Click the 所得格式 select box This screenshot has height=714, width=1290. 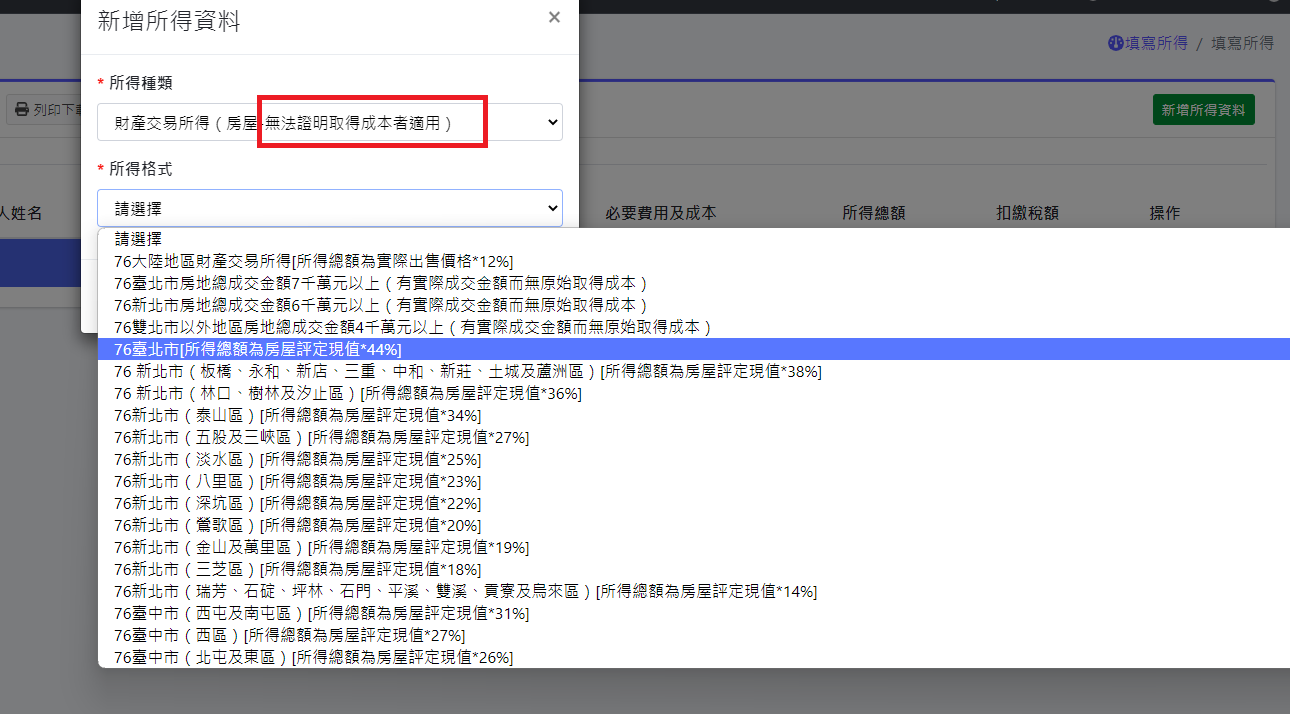pos(330,208)
